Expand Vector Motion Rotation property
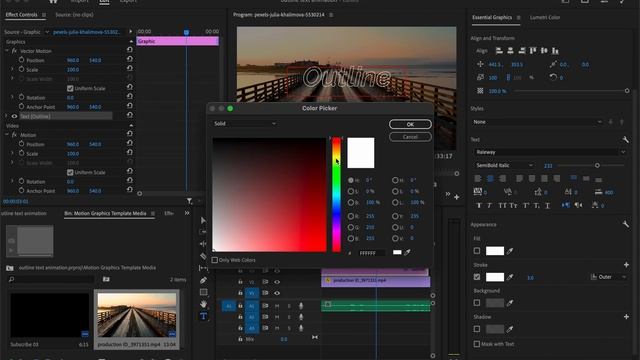 (x=12, y=97)
